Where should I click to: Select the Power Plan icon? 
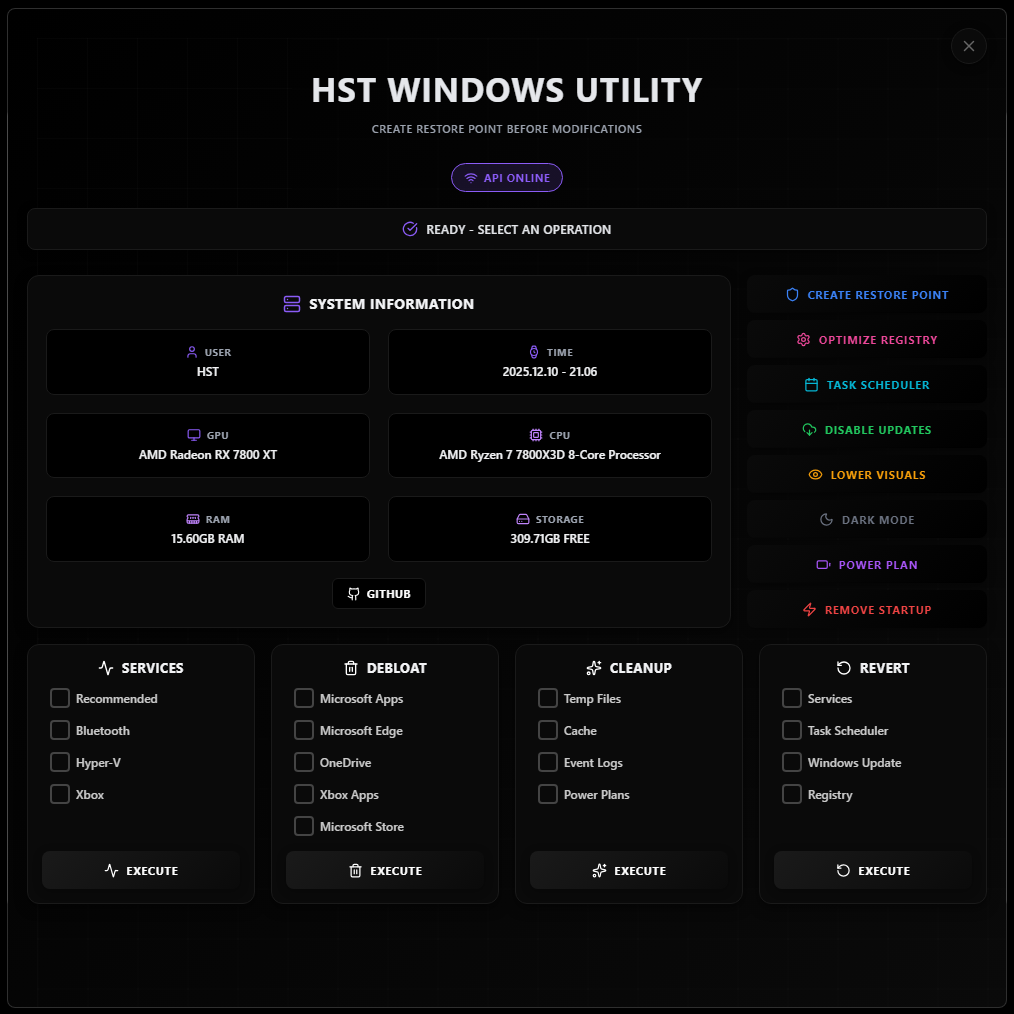(821, 564)
